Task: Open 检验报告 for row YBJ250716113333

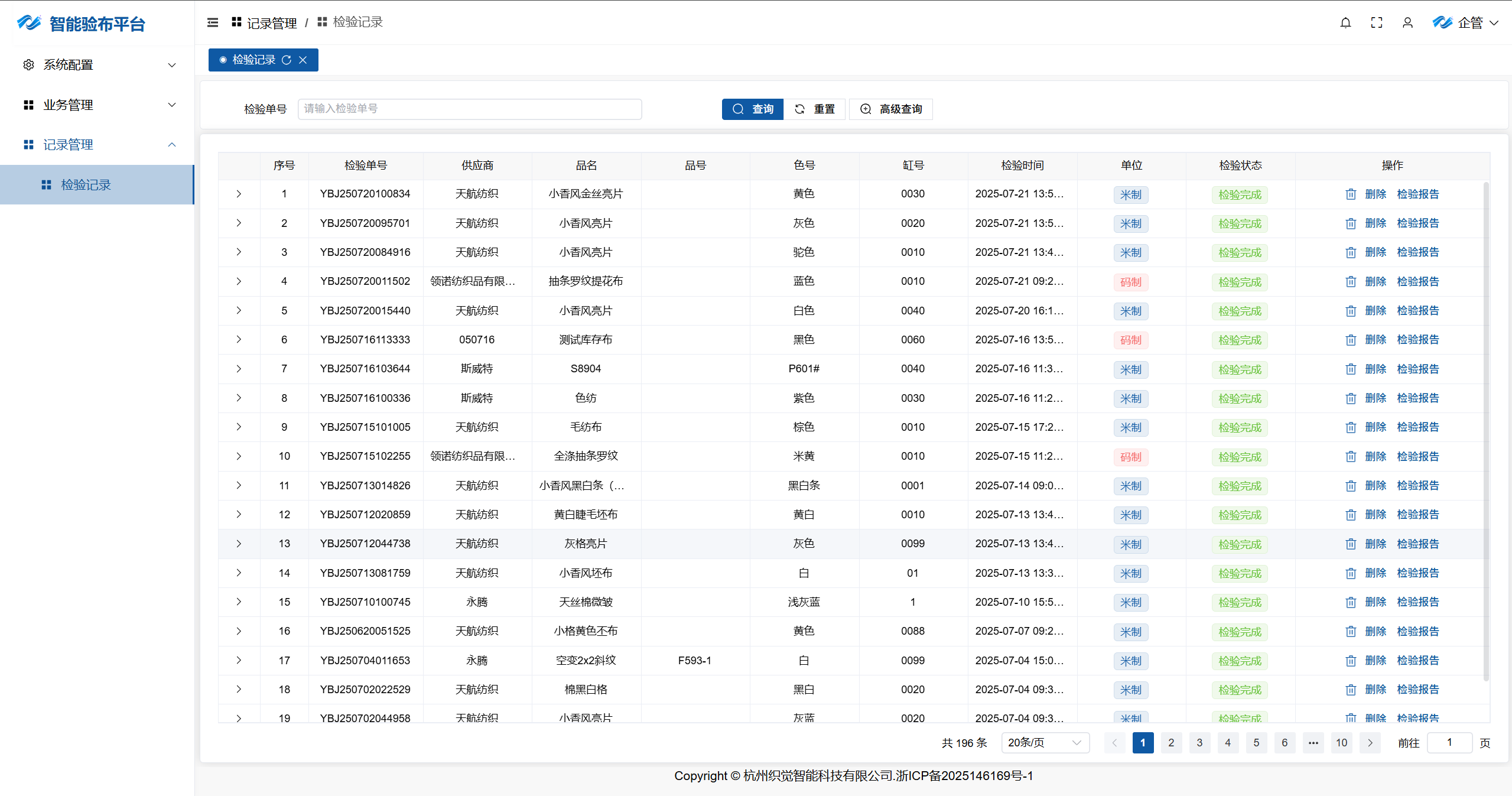Action: coord(1418,340)
